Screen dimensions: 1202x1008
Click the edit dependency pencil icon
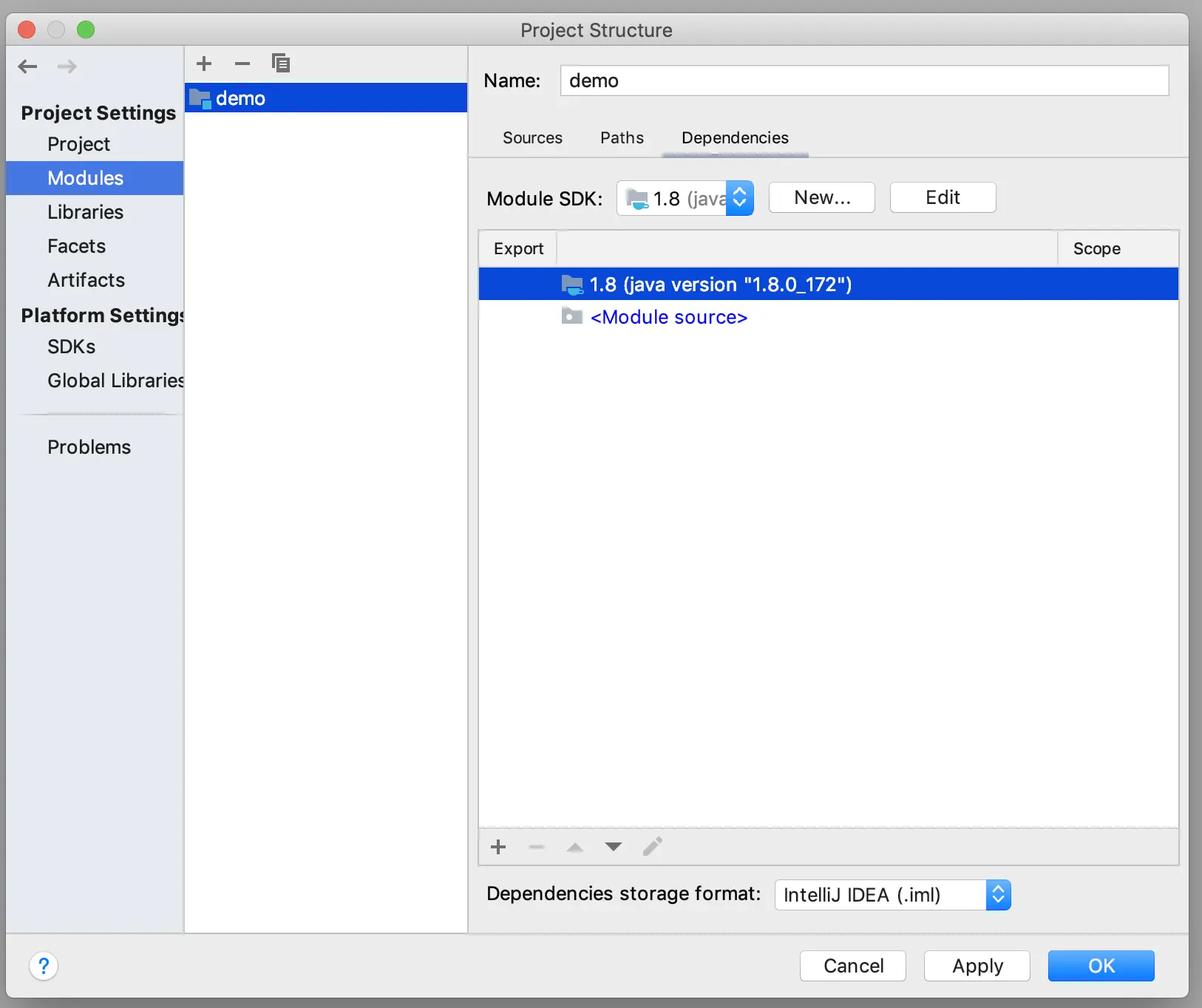click(x=652, y=847)
